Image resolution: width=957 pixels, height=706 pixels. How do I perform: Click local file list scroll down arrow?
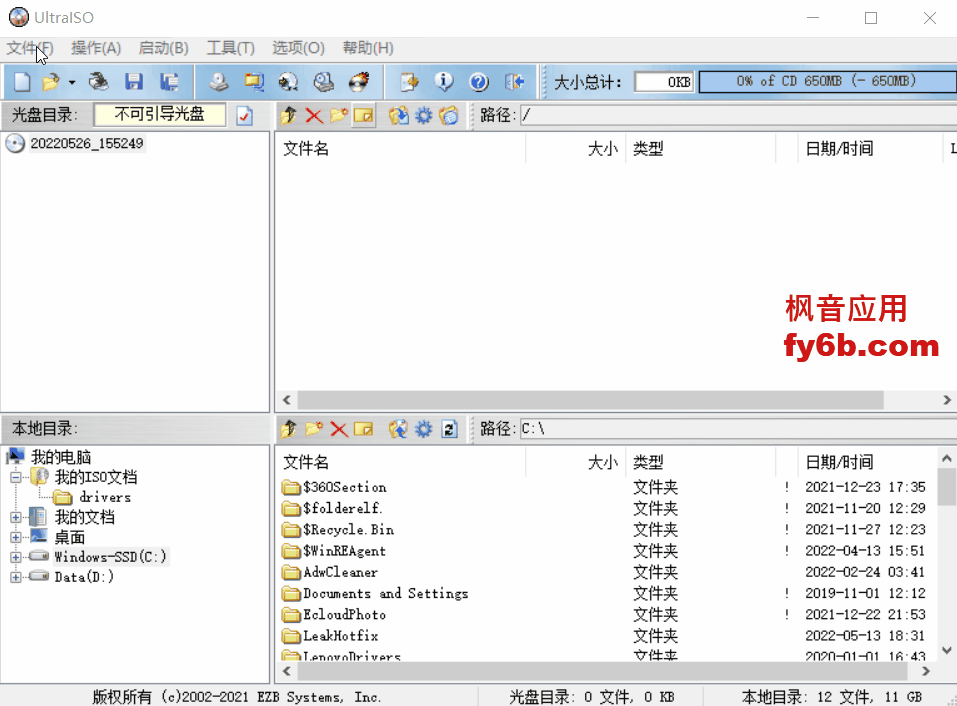pos(947,650)
